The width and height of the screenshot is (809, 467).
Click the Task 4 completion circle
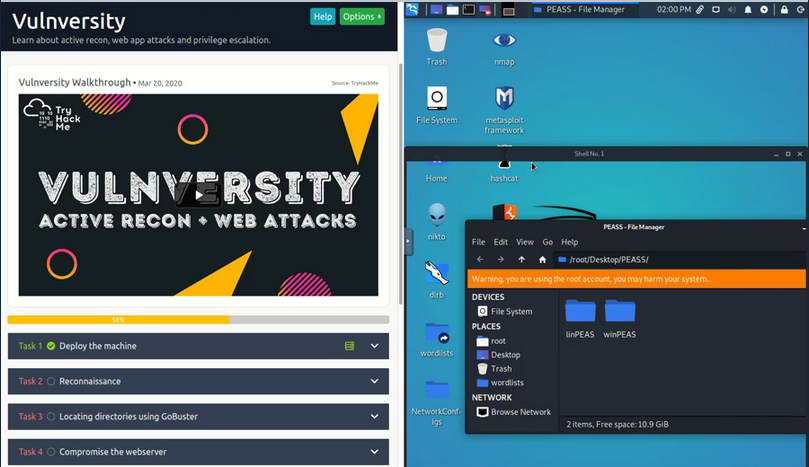(x=51, y=452)
